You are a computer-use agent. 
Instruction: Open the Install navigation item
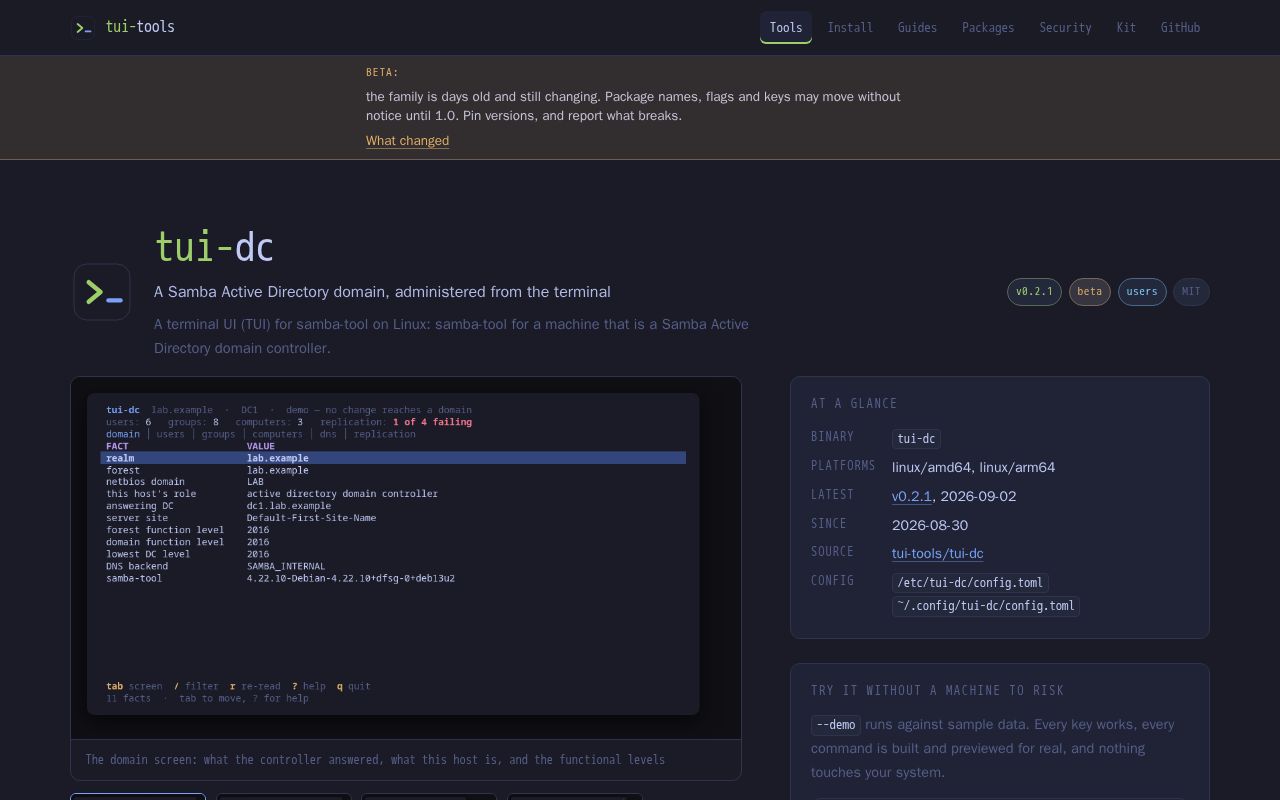point(850,28)
